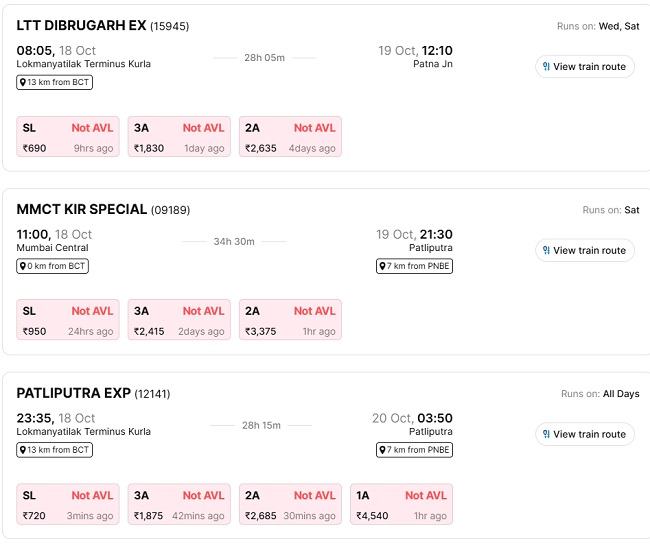This screenshot has height=548, width=650.
Task: Click route icon in Patliputra Exp card
Action: [x=546, y=434]
